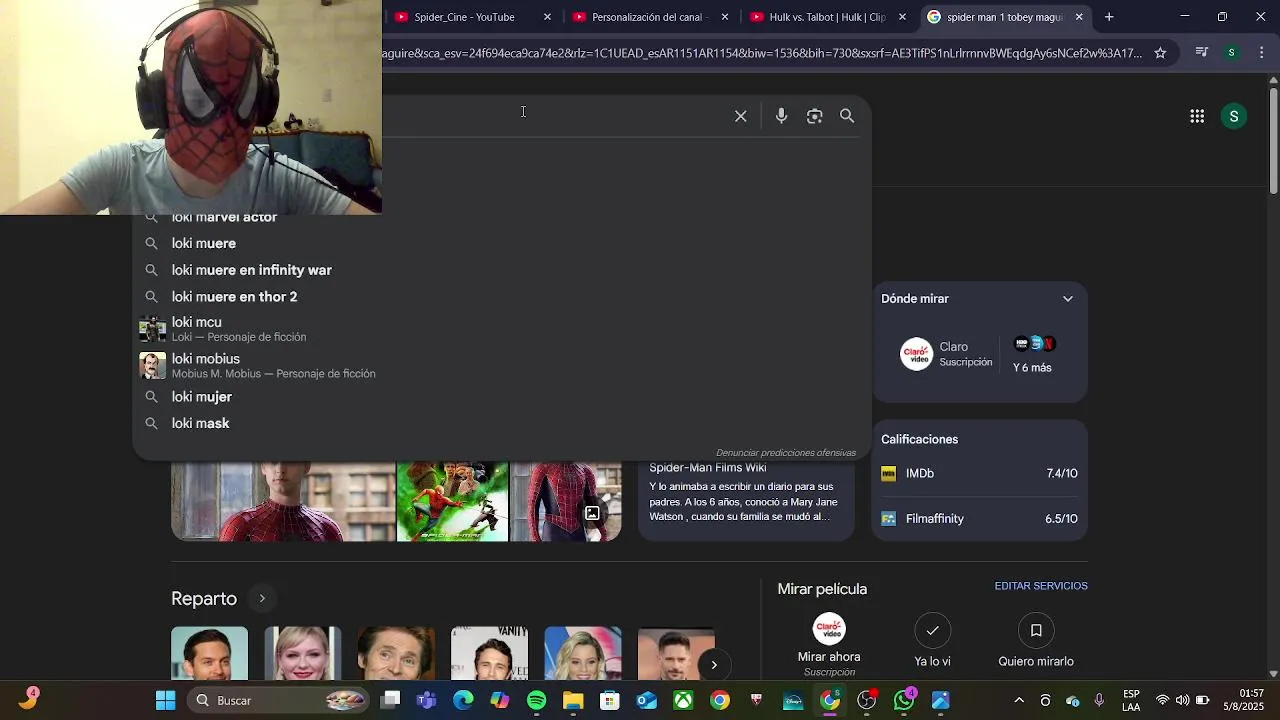Choose suggestion loki mcu
The height and width of the screenshot is (720, 1280).
238,329
